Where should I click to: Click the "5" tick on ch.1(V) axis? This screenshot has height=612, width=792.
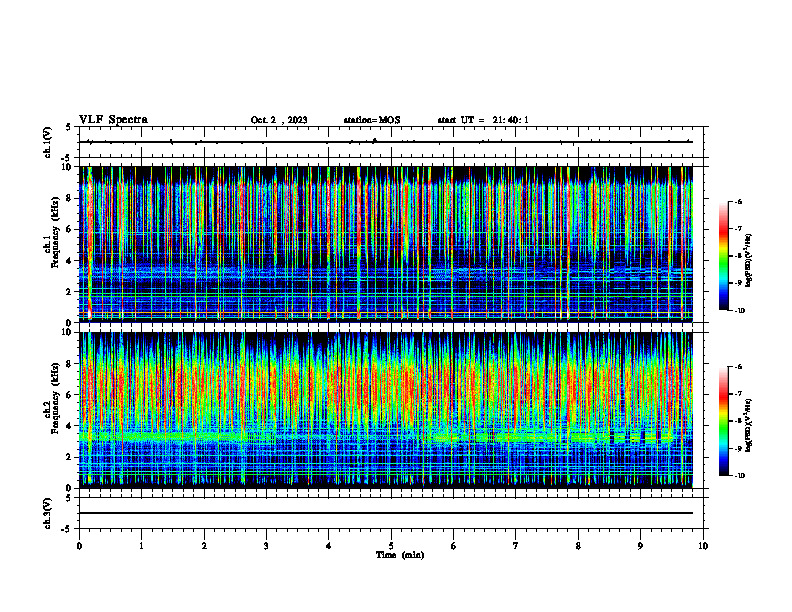[x=69, y=127]
